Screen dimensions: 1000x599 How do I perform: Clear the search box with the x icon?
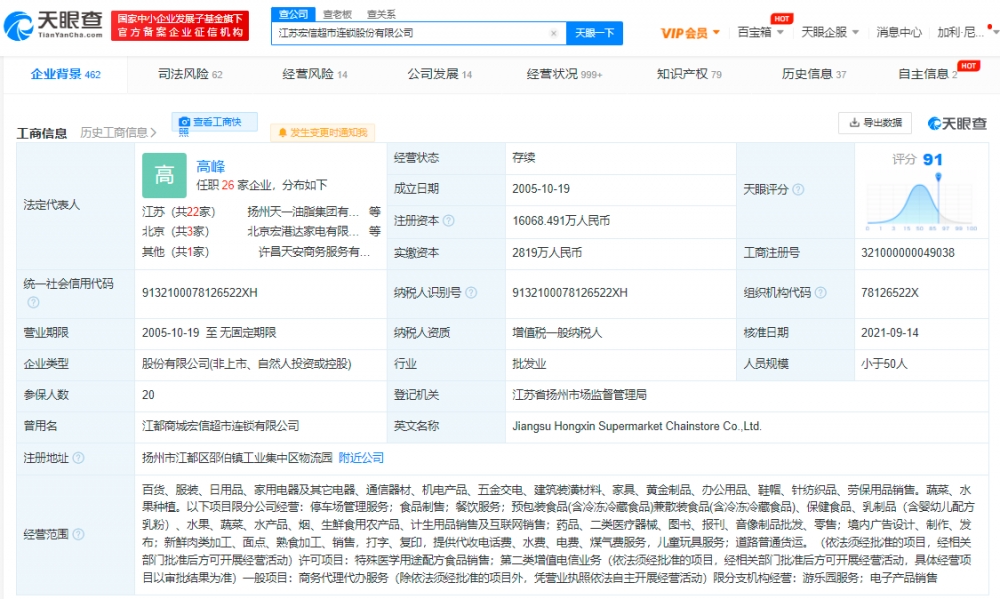click(554, 33)
